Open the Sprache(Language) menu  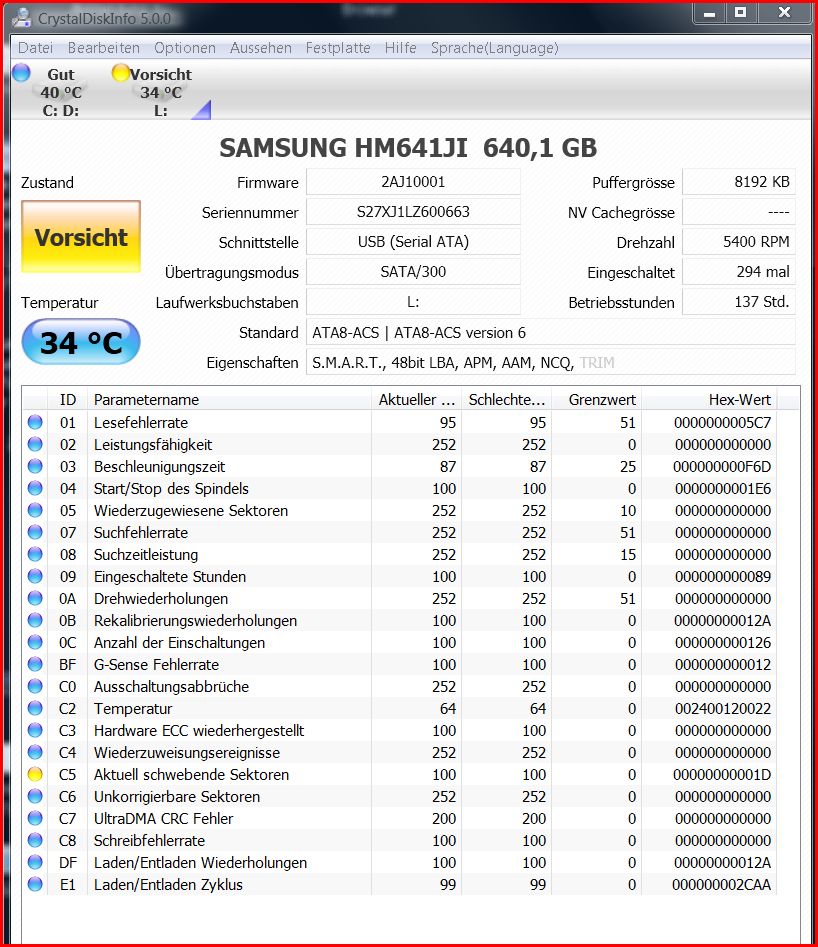[x=495, y=48]
